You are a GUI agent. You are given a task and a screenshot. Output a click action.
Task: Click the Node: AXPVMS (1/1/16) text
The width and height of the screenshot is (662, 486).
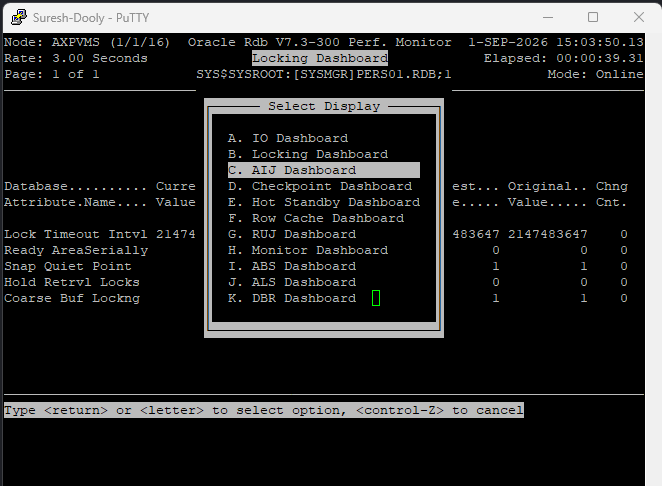87,42
